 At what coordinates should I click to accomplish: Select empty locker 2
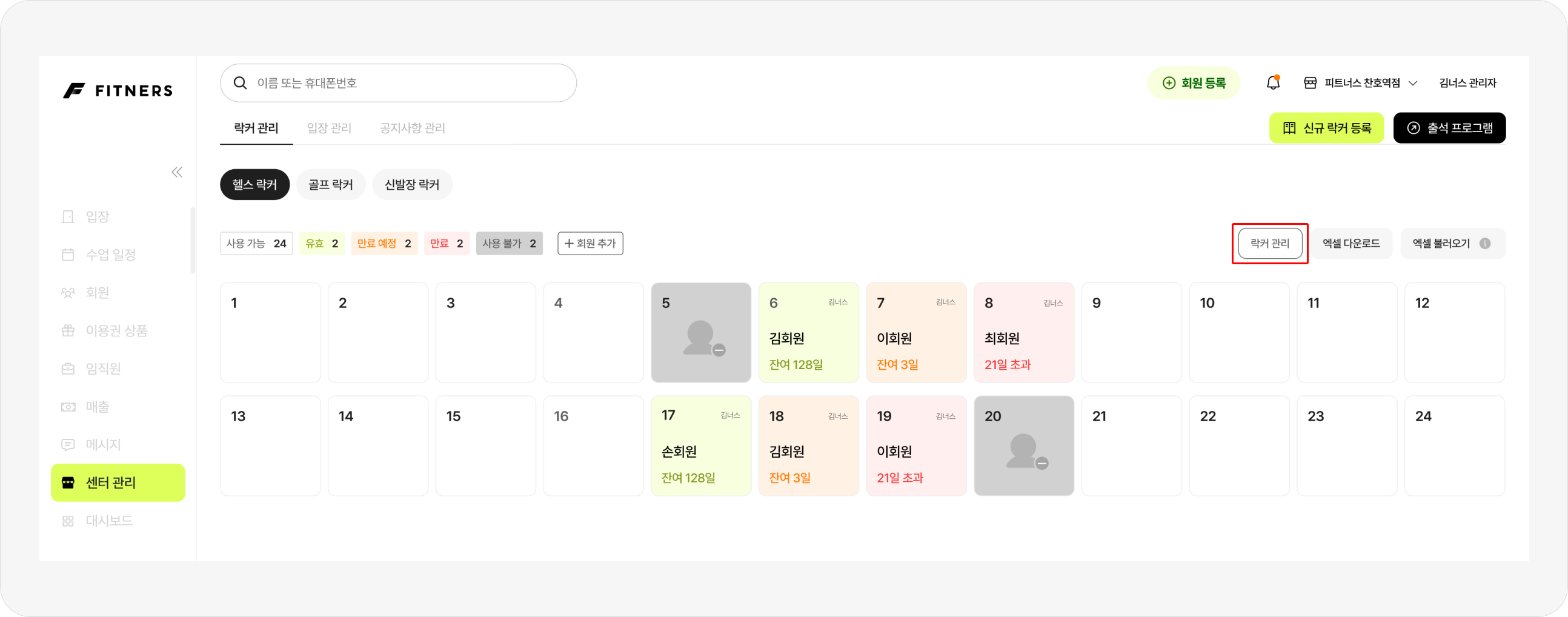coord(378,333)
